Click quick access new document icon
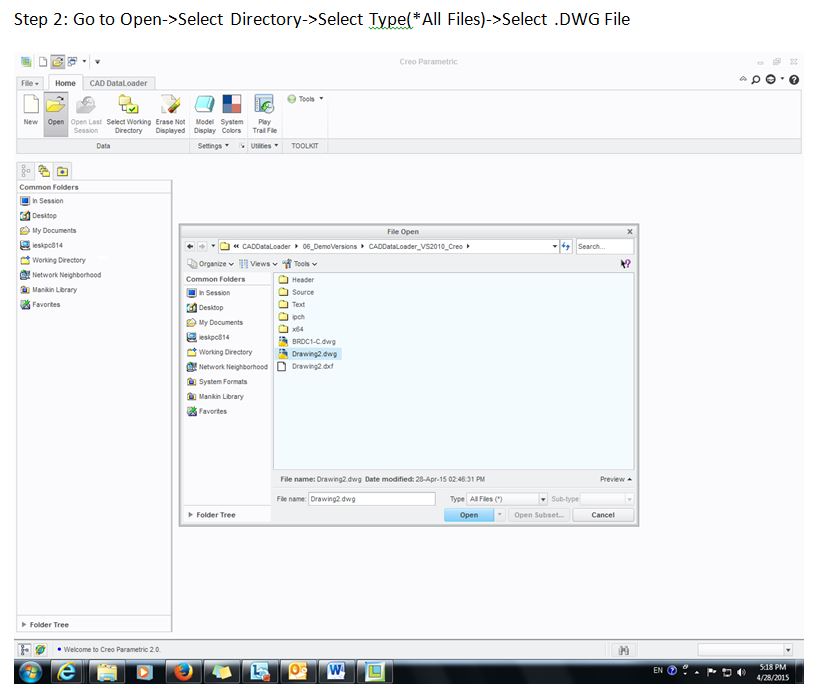 43,62
